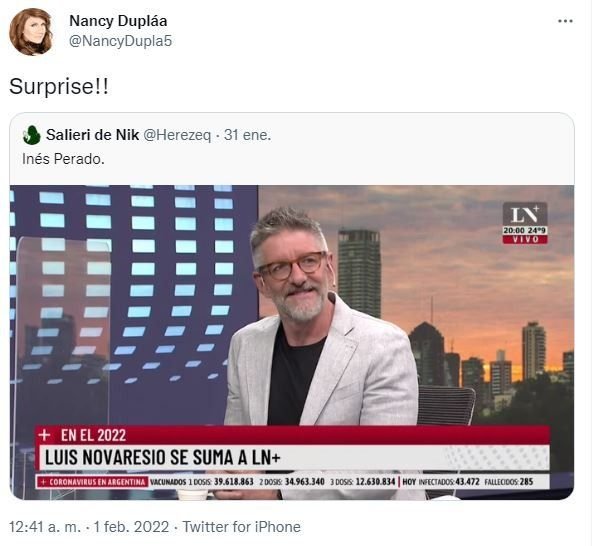This screenshot has width=598, height=546.
Task: Open Salieri de Nik's small green avatar
Action: coord(32,135)
